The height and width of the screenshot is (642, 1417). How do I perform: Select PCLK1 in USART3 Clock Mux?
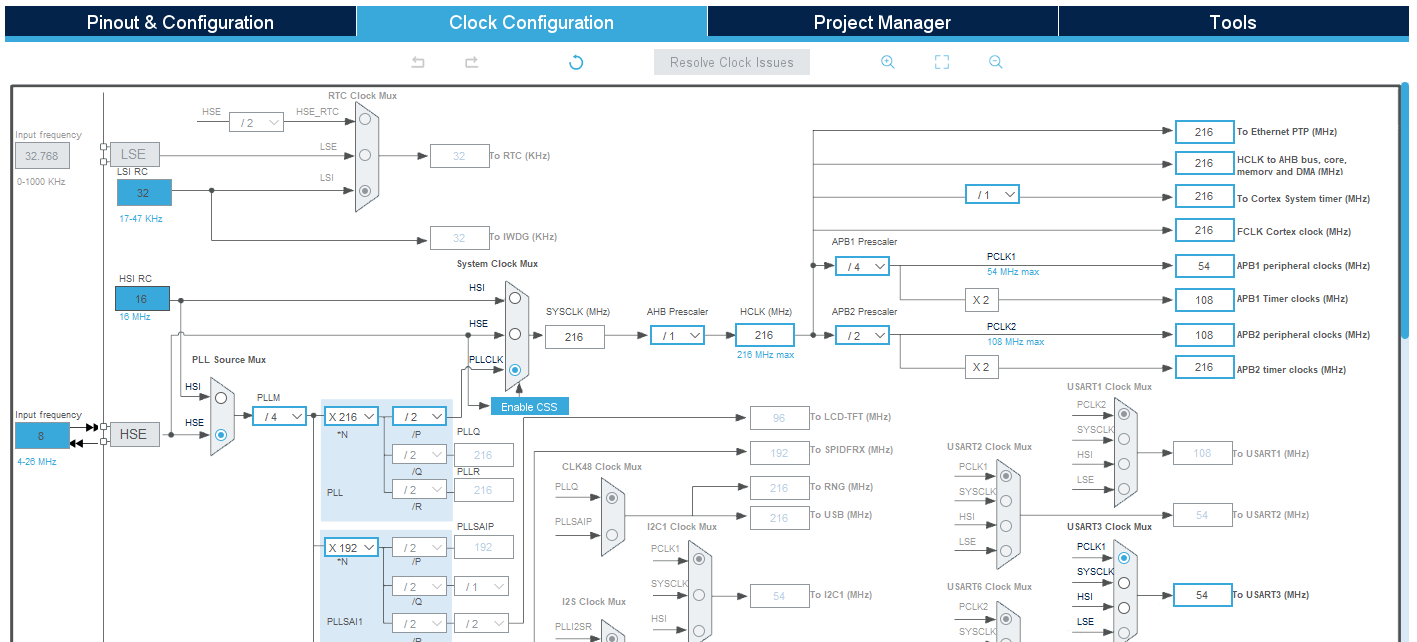coord(1125,557)
